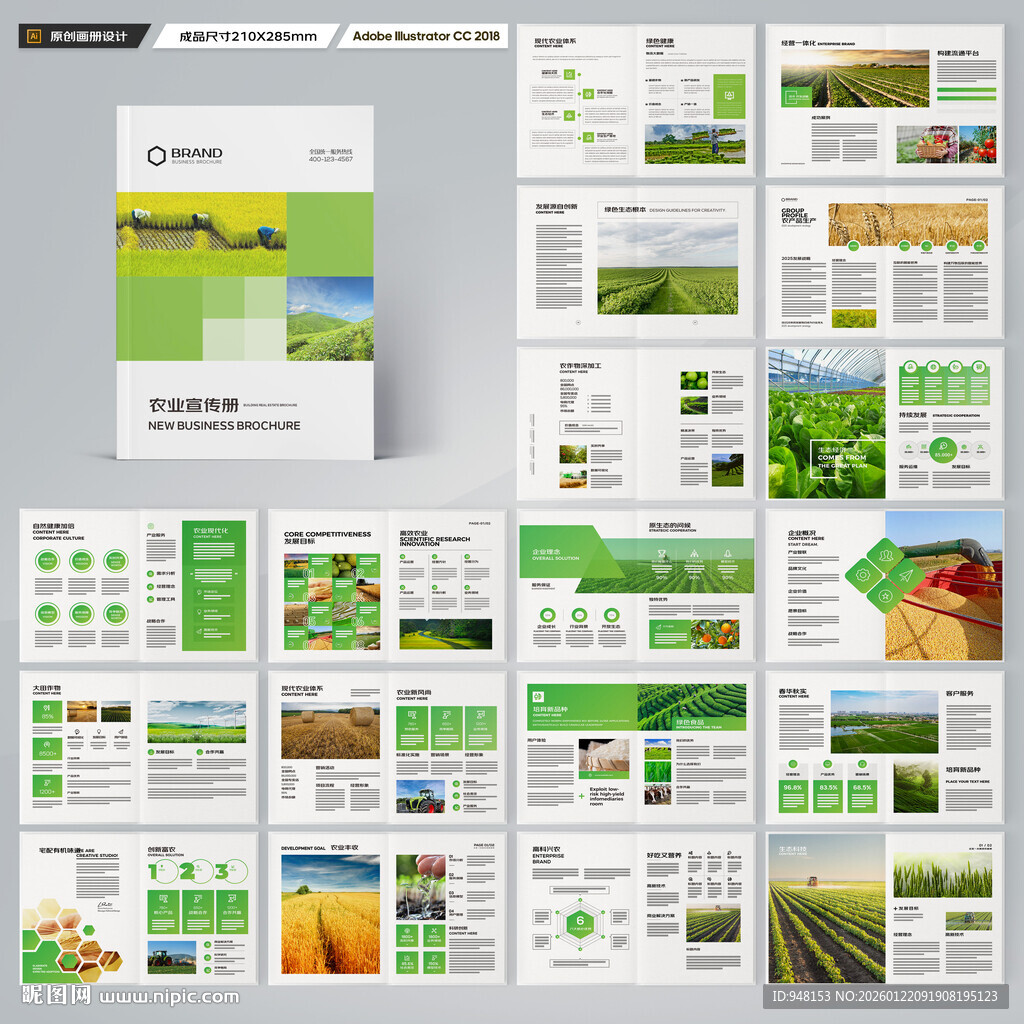Click the 客户服务 heading
1024x1024 pixels.
tap(959, 693)
